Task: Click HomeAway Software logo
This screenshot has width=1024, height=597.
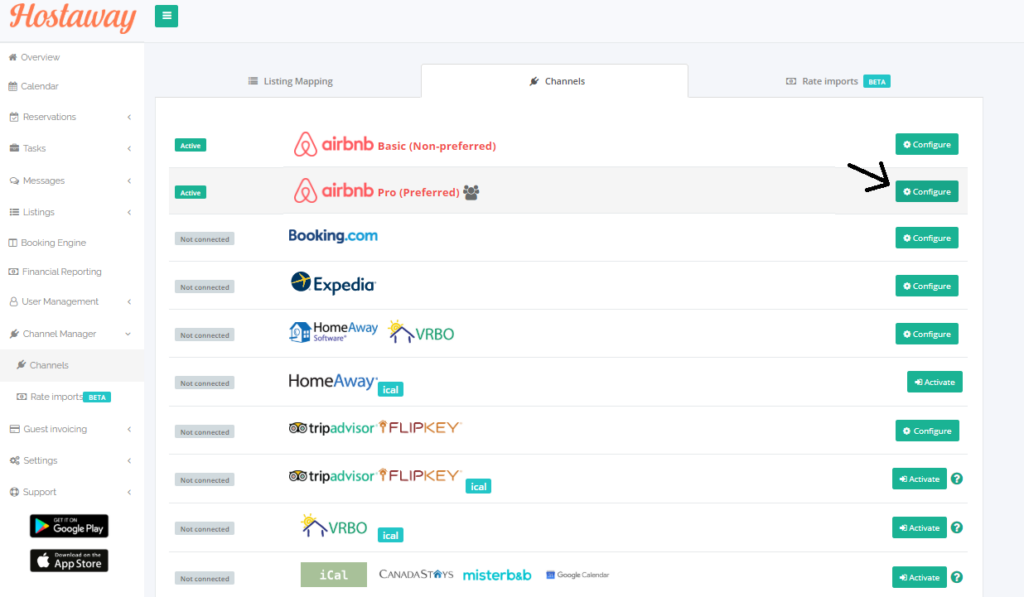Action: [x=333, y=332]
